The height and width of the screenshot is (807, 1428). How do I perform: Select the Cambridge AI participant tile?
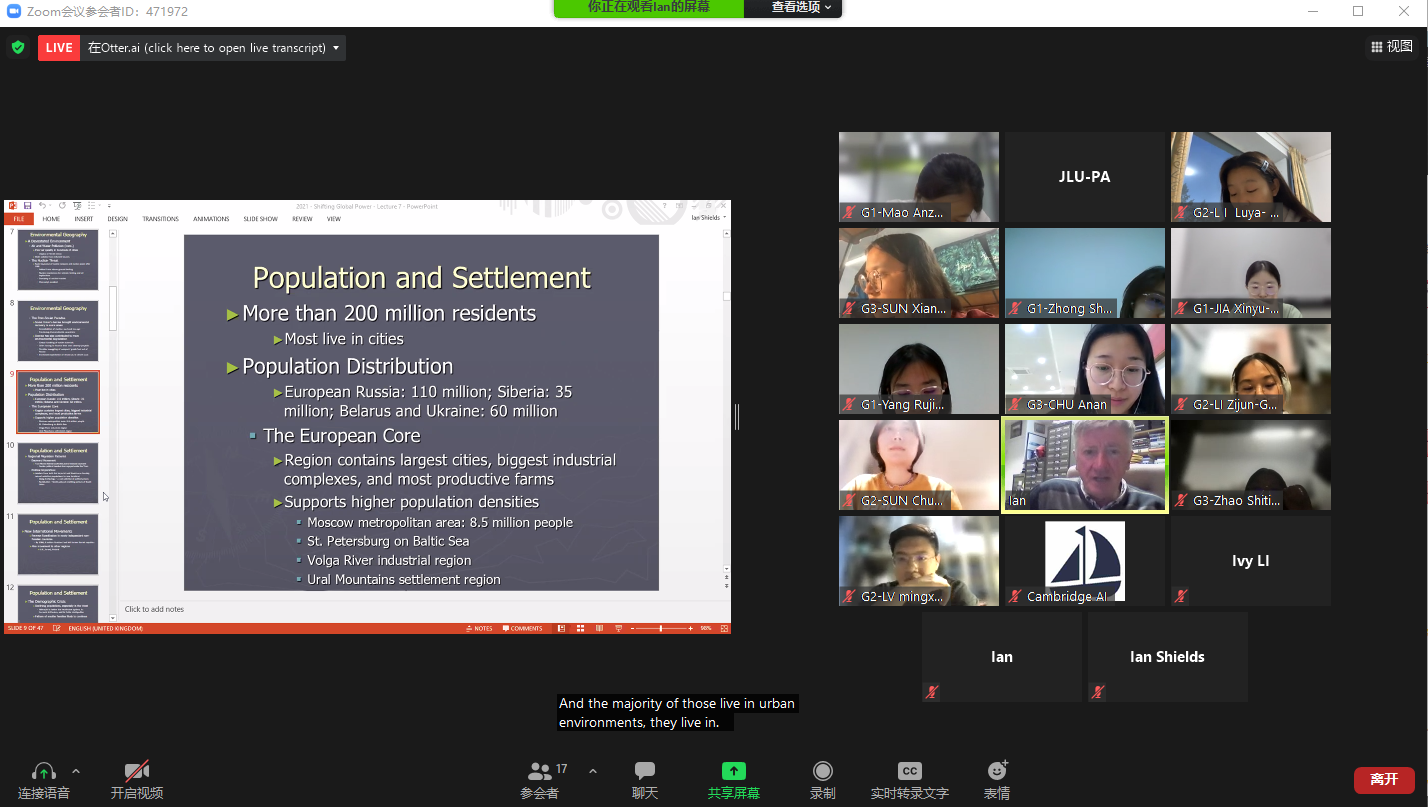[1085, 560]
